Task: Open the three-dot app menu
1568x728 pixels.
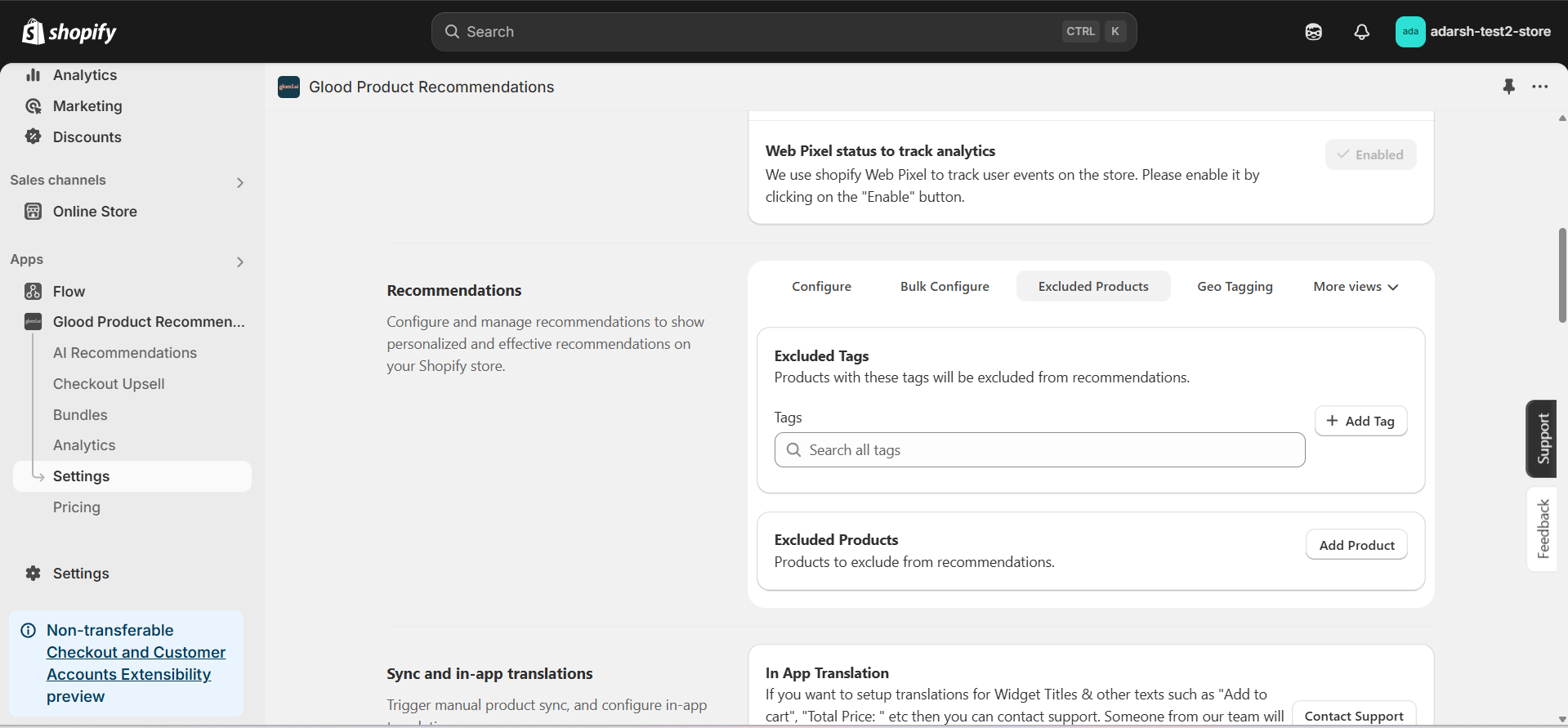Action: [x=1540, y=87]
